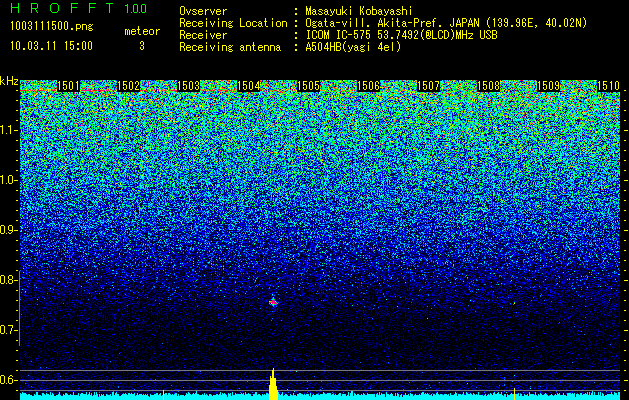Click the 0.6 kHz axis label
Screen dimensions: 629x400
[x=8, y=380]
